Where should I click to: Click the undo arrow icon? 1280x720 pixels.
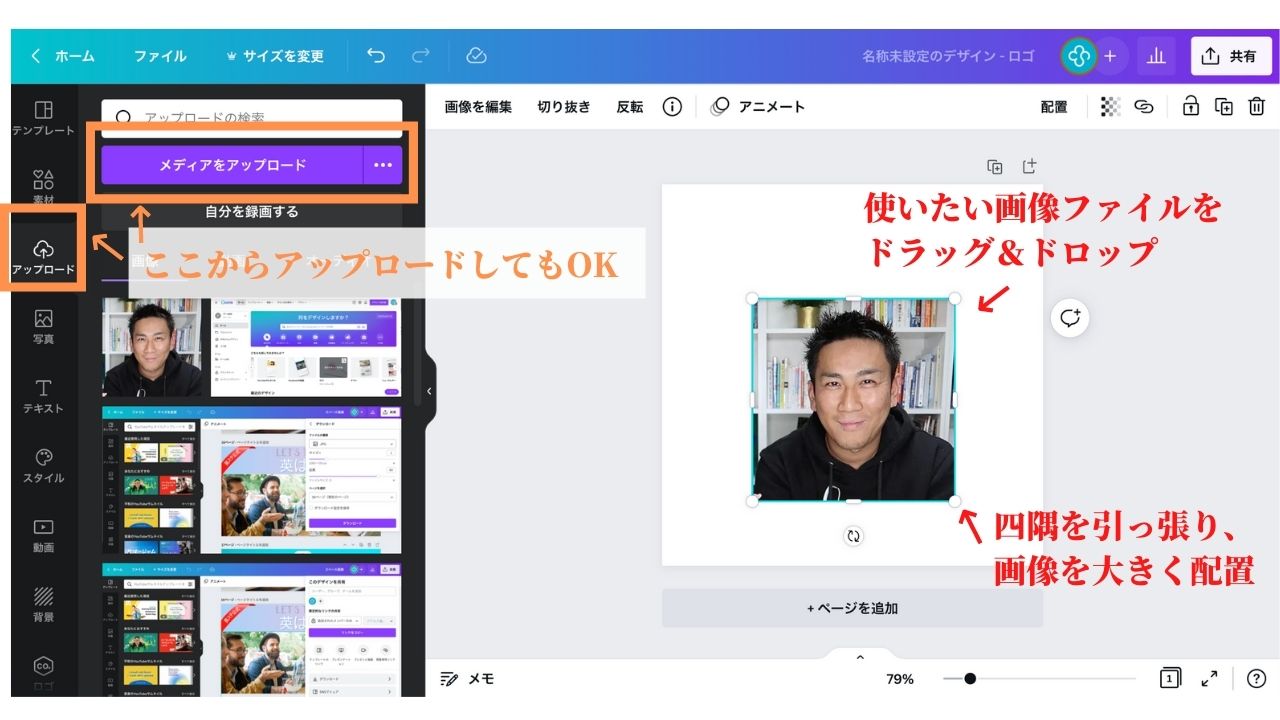click(x=376, y=56)
